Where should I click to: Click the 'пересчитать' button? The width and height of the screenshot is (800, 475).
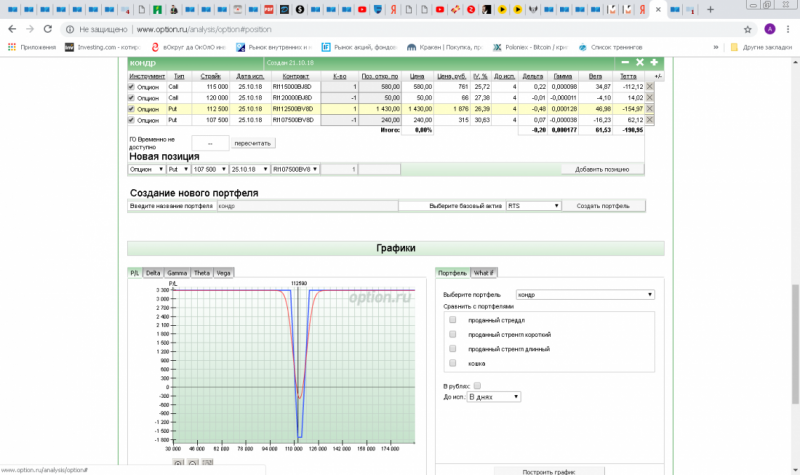pyautogui.click(x=252, y=143)
